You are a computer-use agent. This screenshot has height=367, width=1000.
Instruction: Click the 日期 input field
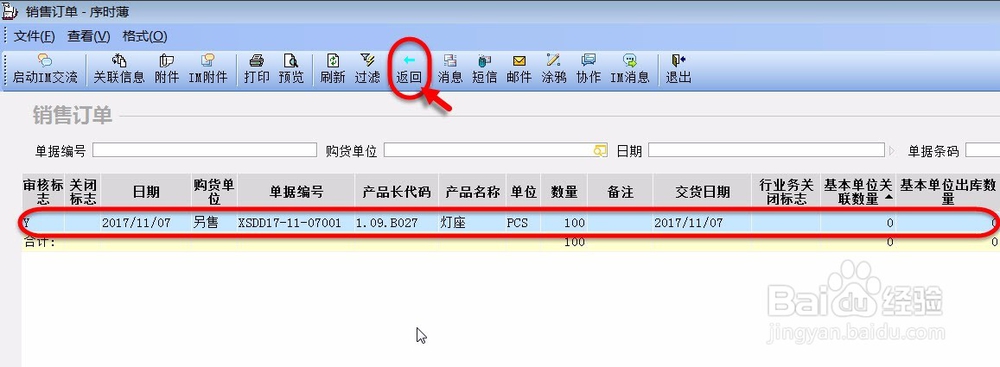767,151
